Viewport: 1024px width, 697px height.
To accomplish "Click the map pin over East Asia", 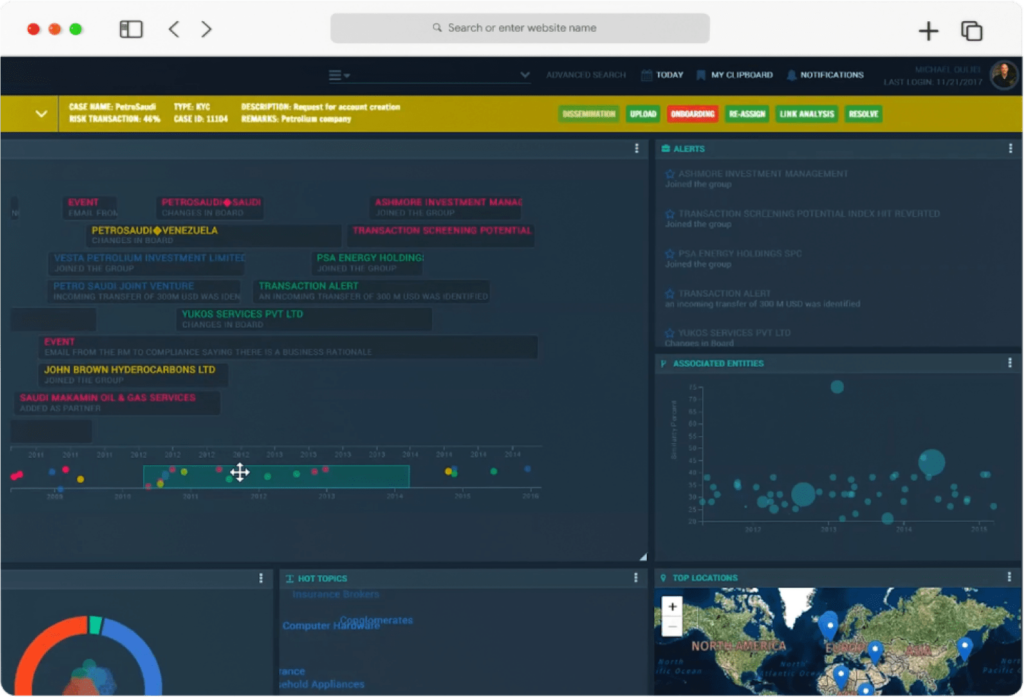I will 964,649.
